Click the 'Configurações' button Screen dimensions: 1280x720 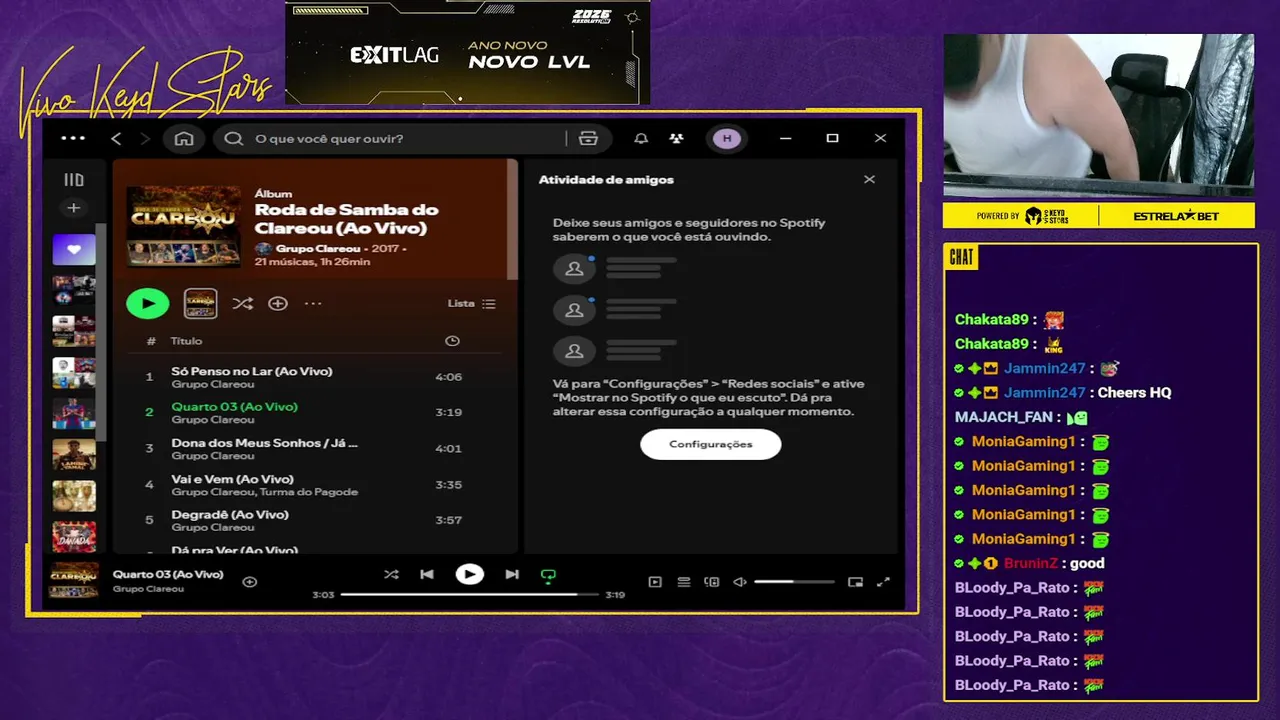(711, 444)
